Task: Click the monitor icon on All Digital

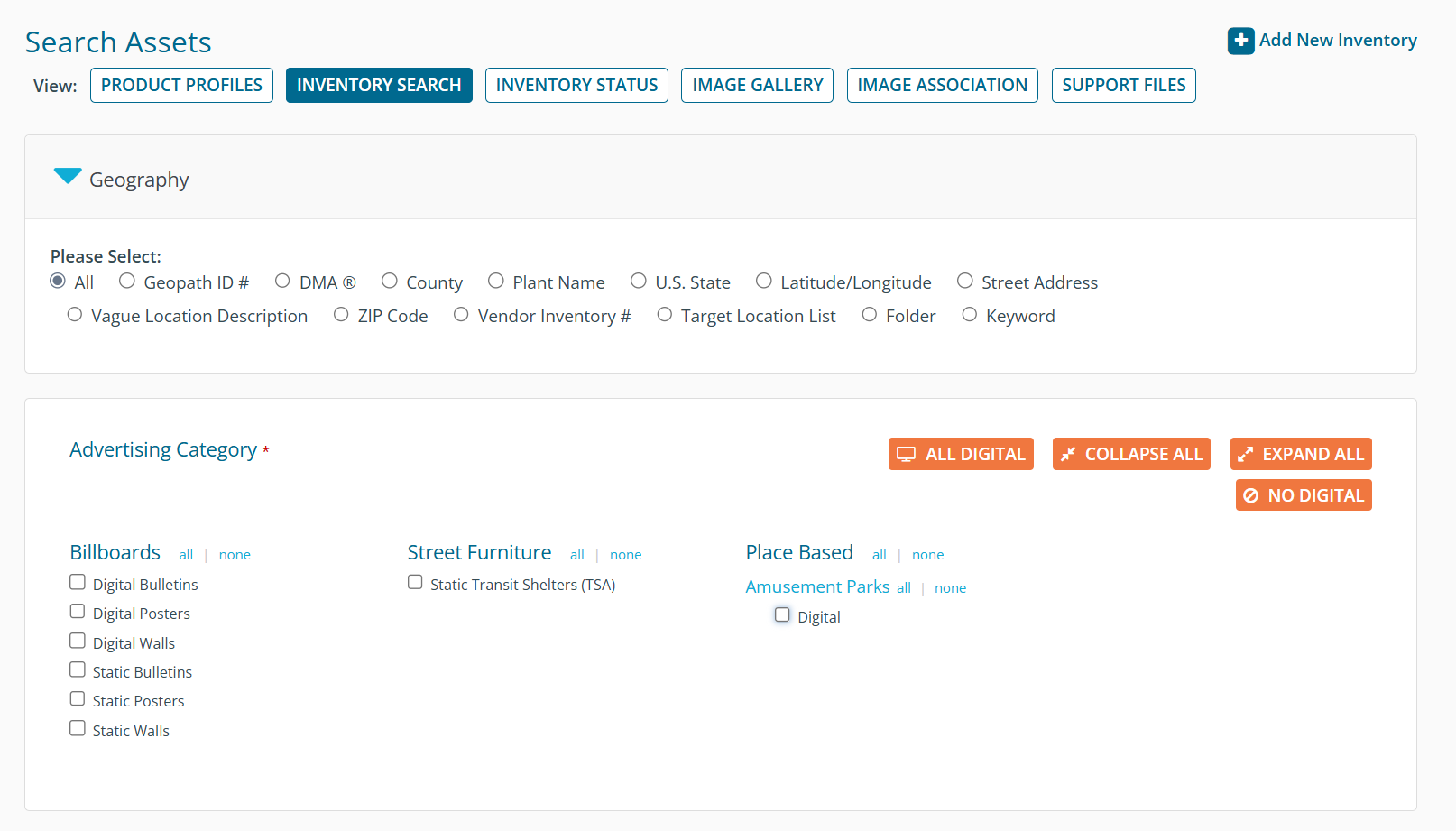Action: (906, 455)
